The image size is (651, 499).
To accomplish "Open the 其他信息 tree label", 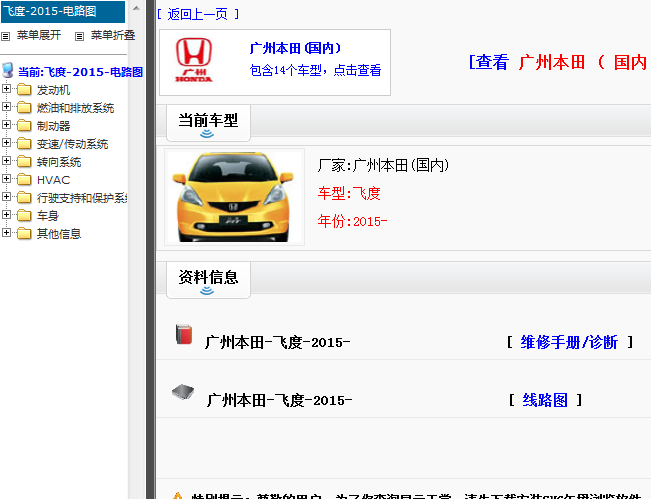I will (x=59, y=234).
